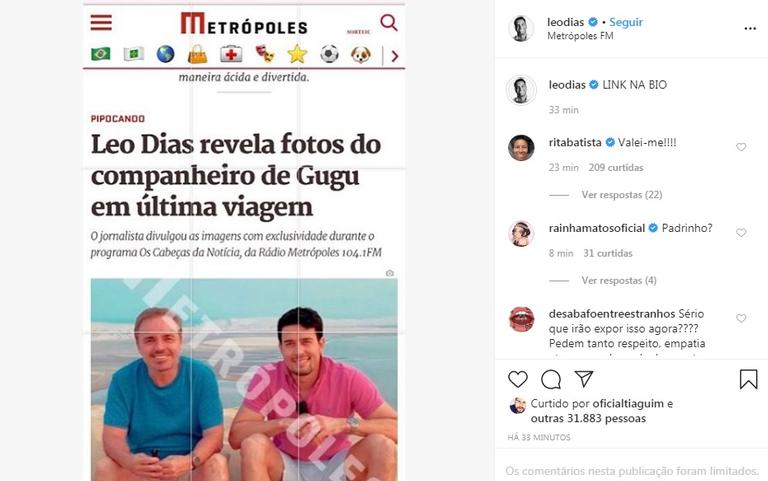Click the Seguir follow link
The image size is (768, 481).
pos(626,22)
